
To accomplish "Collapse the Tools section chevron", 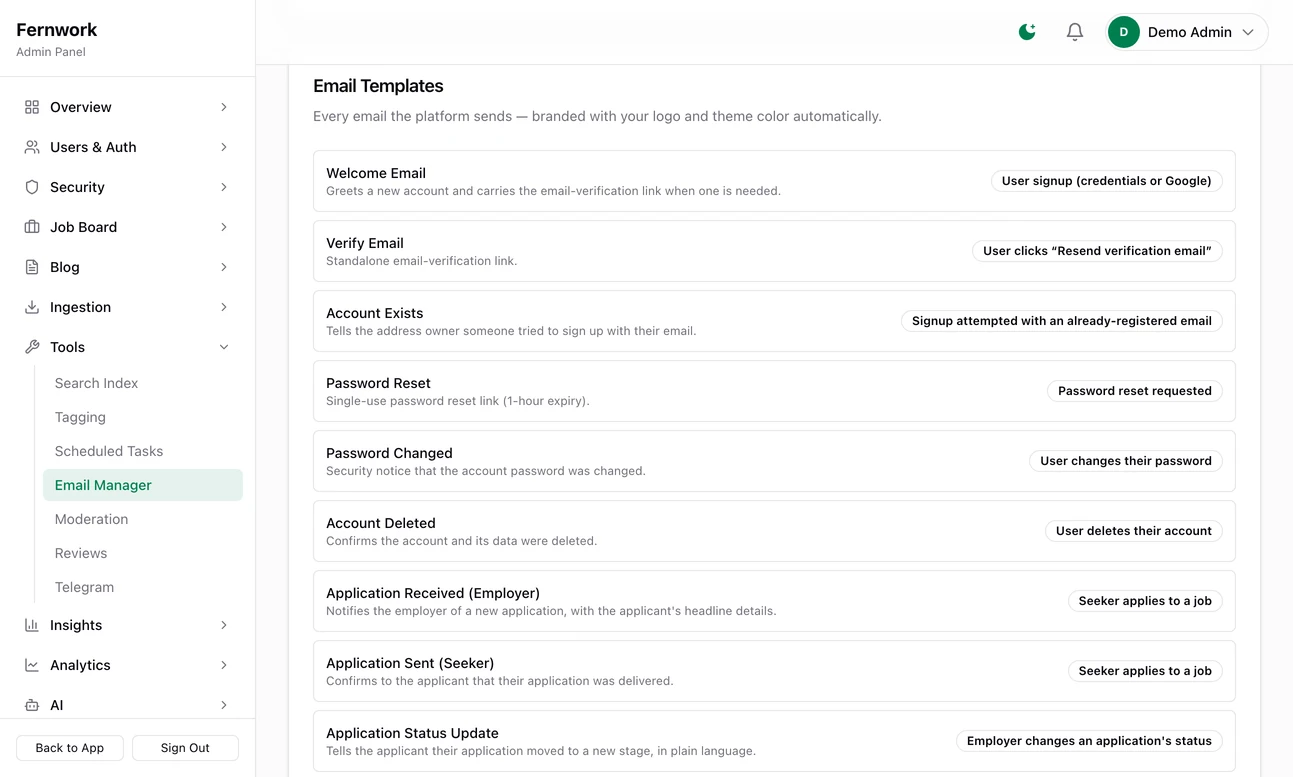I will click(x=224, y=347).
